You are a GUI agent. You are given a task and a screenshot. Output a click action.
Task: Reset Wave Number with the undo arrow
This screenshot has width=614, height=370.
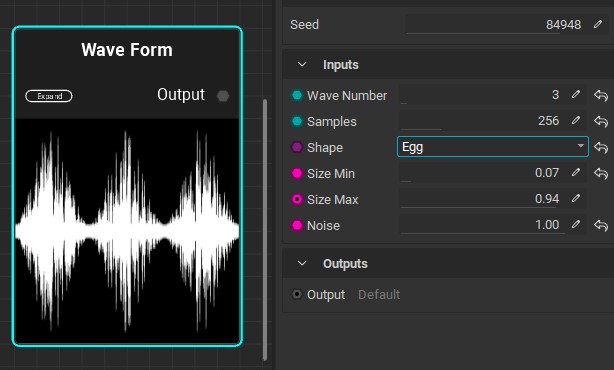[601, 95]
